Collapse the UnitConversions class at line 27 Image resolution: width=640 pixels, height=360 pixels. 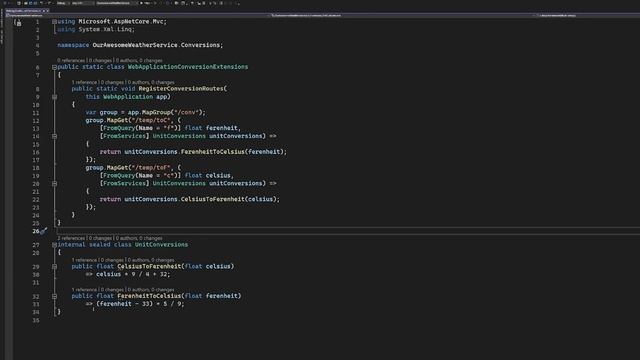[54, 245]
